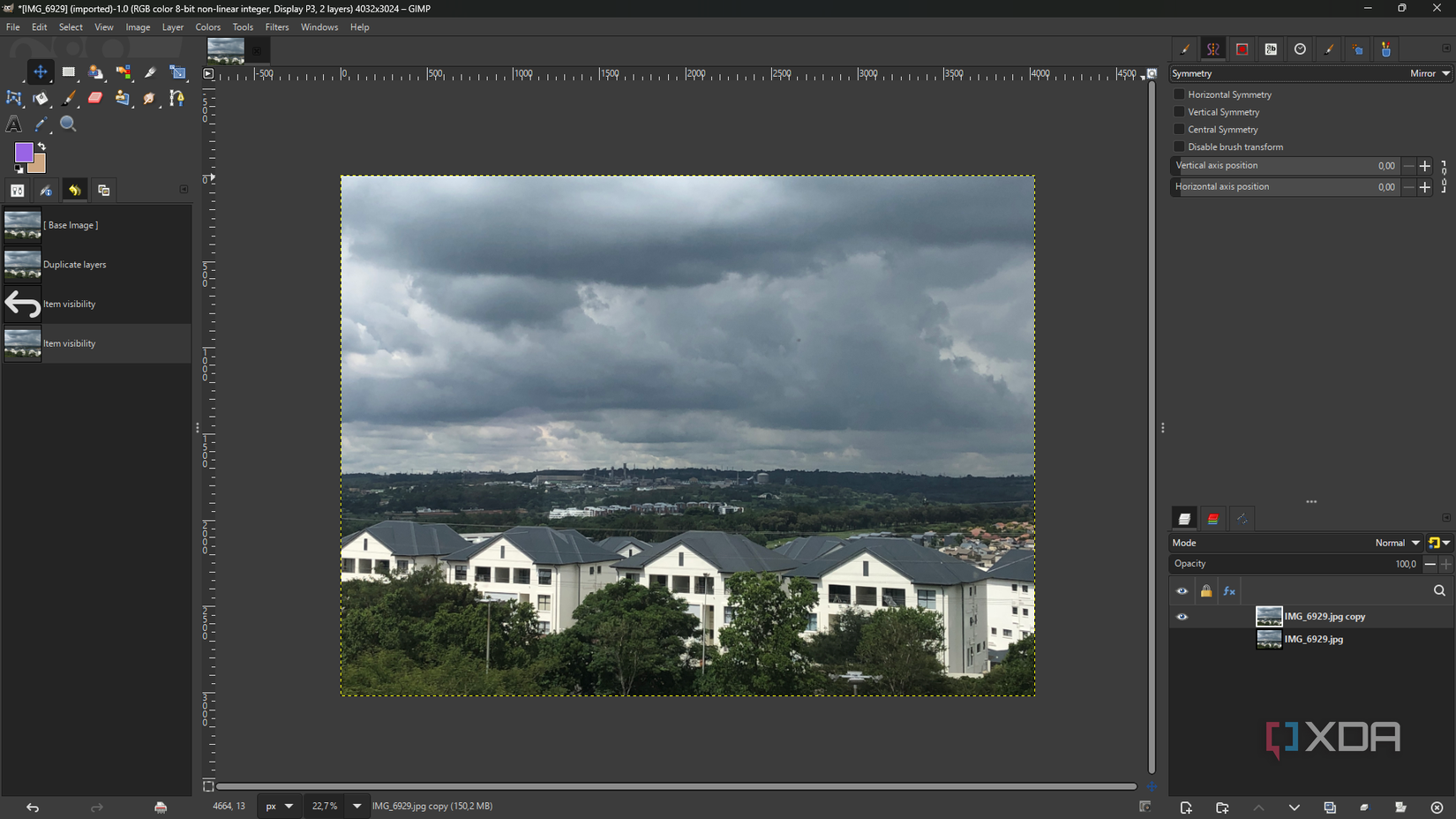Screen dimensions: 1456x819
Task: Hide the IMG_6929.jpg copy layer
Action: (x=1182, y=616)
